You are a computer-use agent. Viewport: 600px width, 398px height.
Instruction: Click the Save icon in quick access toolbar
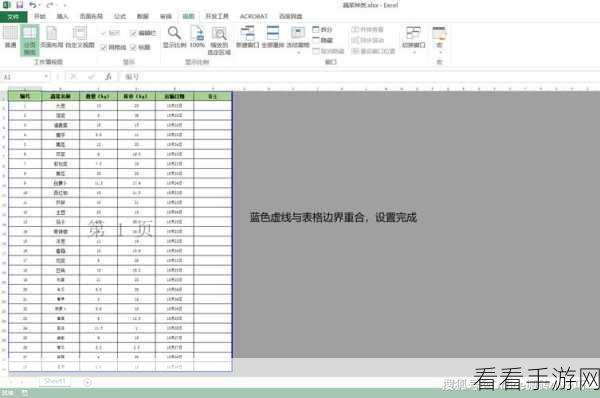(19, 5)
